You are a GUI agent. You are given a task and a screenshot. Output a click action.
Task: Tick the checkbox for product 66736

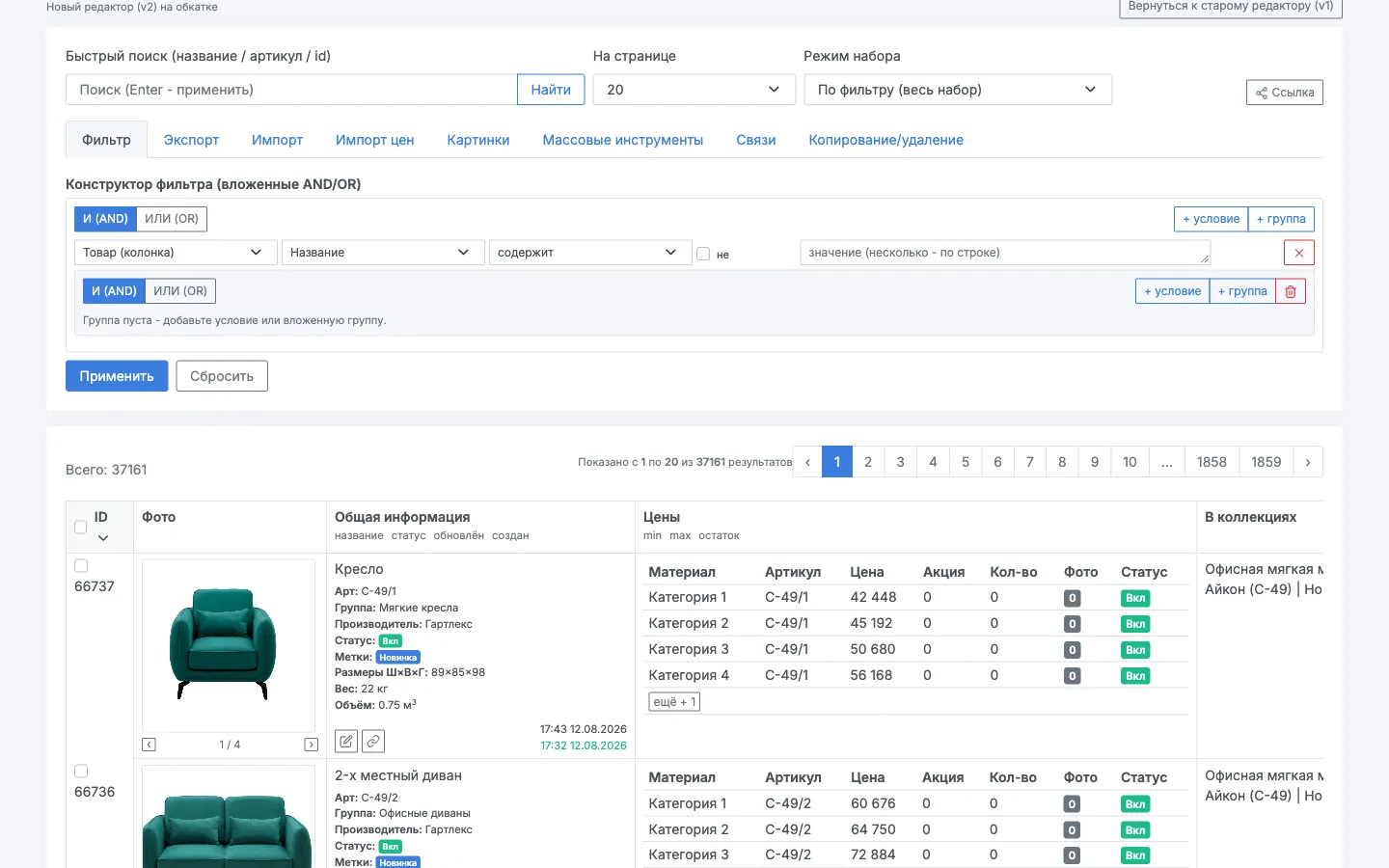point(81,772)
